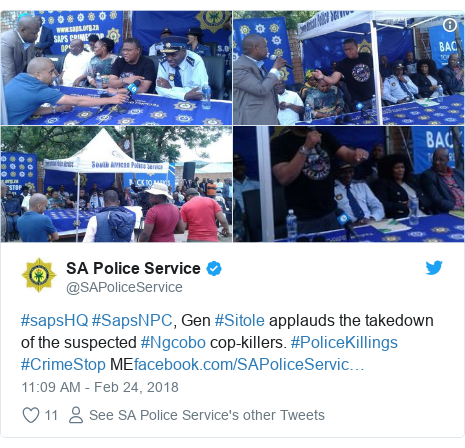465x448 pixels.
Task: See SA Police Service's other Tweets
Action: [x=207, y=415]
